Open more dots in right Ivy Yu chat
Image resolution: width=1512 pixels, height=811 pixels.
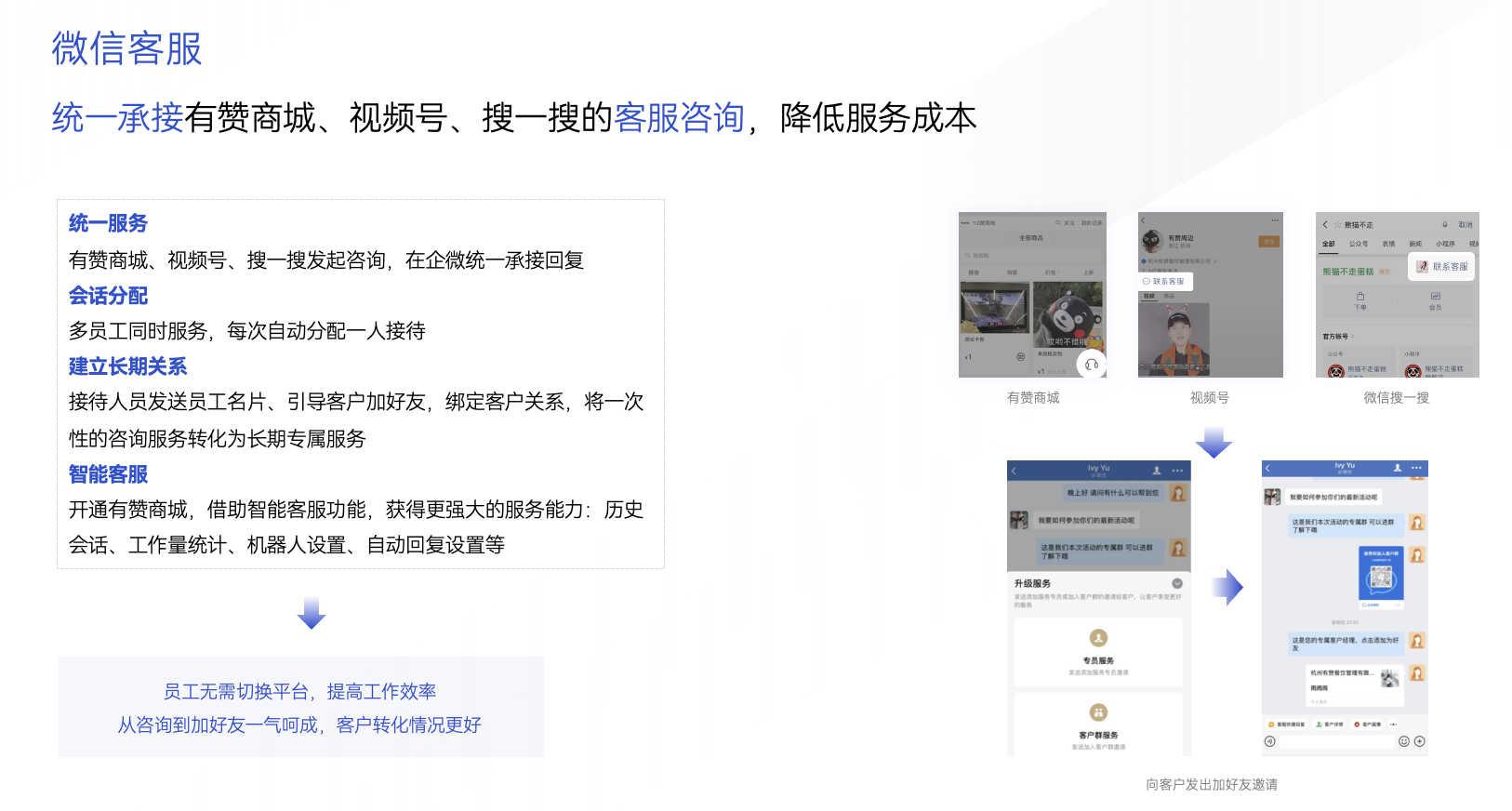pos(1416,468)
